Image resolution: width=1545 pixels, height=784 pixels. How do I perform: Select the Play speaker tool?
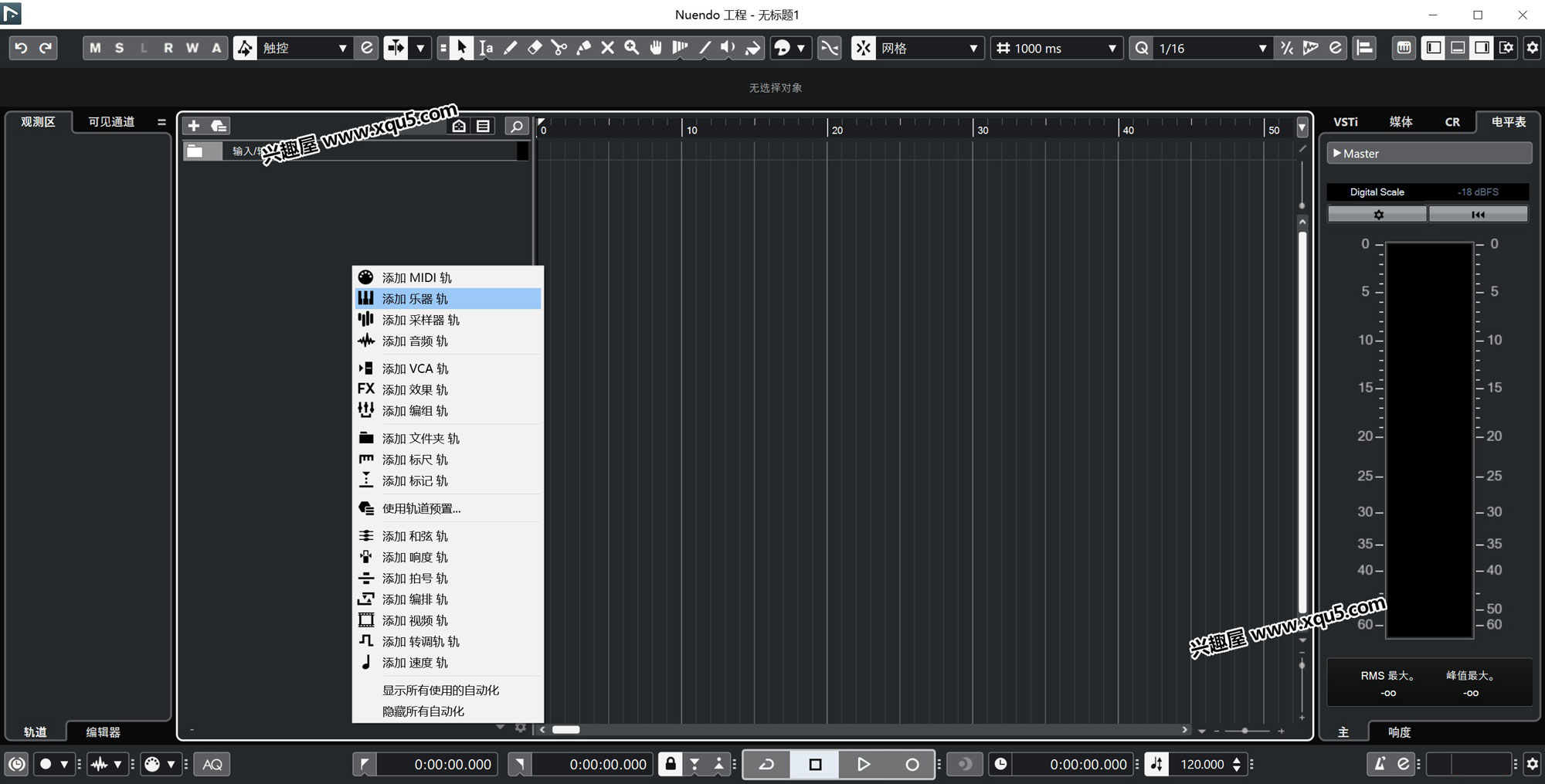728,48
